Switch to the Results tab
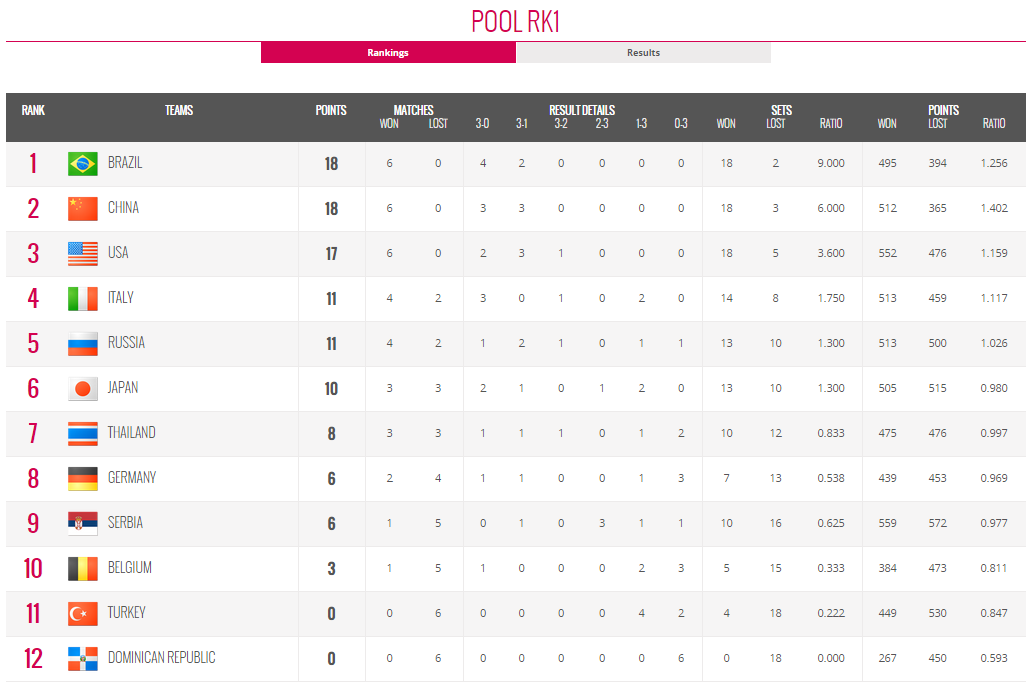This screenshot has height=690, width=1032. (x=643, y=53)
